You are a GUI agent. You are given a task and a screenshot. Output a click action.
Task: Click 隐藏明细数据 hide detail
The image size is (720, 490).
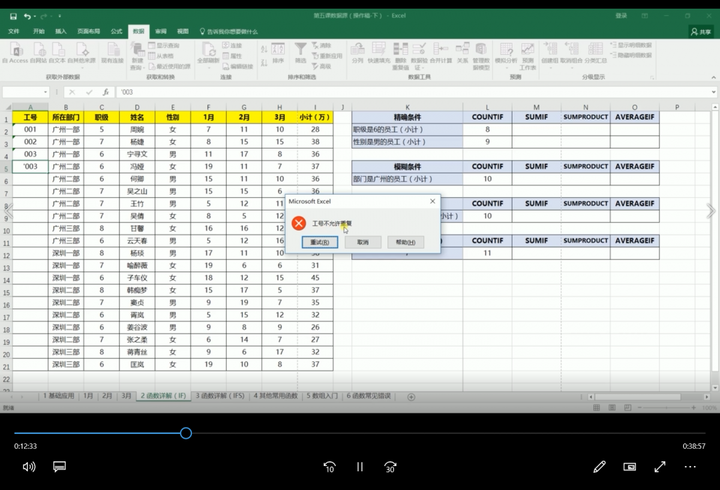click(631, 55)
